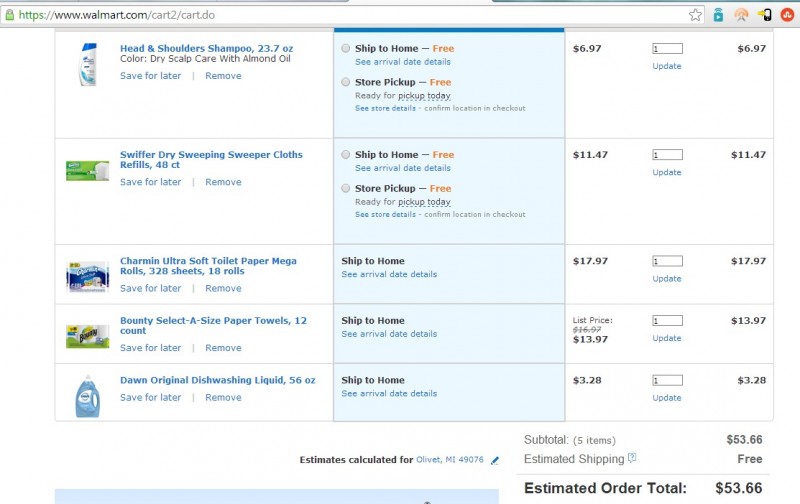Click Charmin quantity input field
Screen dimensions: 800x504
pyautogui.click(x=667, y=261)
